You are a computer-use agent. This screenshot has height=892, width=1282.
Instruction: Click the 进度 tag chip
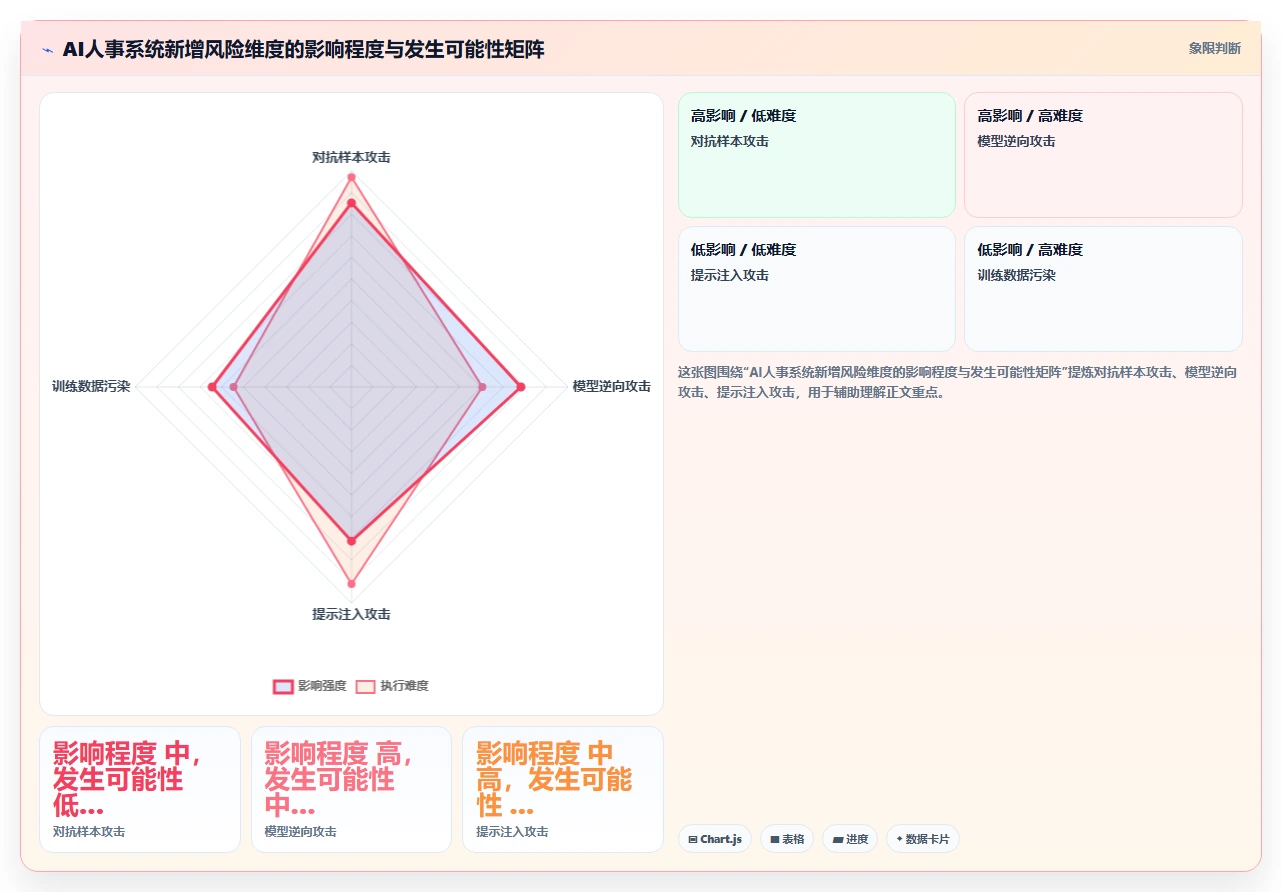point(850,839)
